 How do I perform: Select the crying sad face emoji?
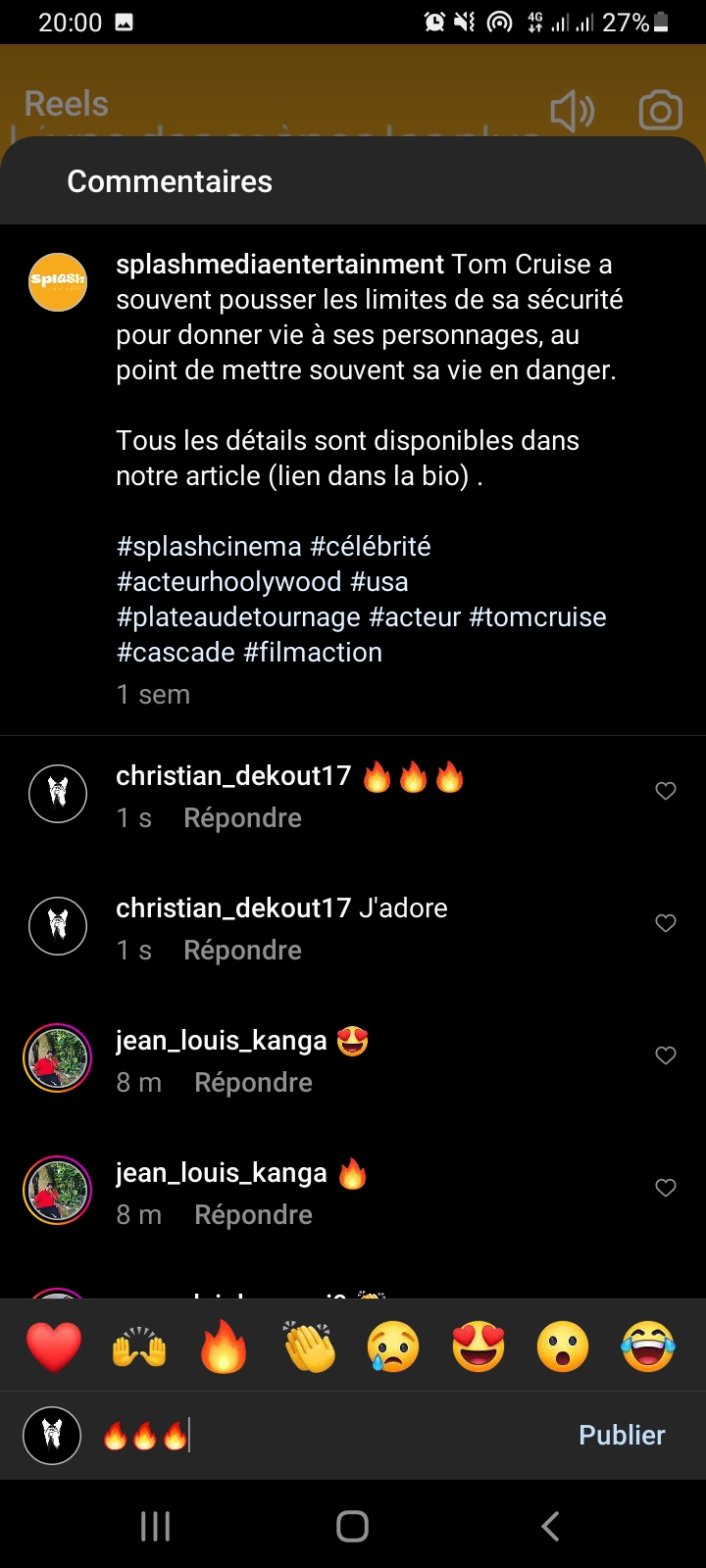(x=393, y=1346)
